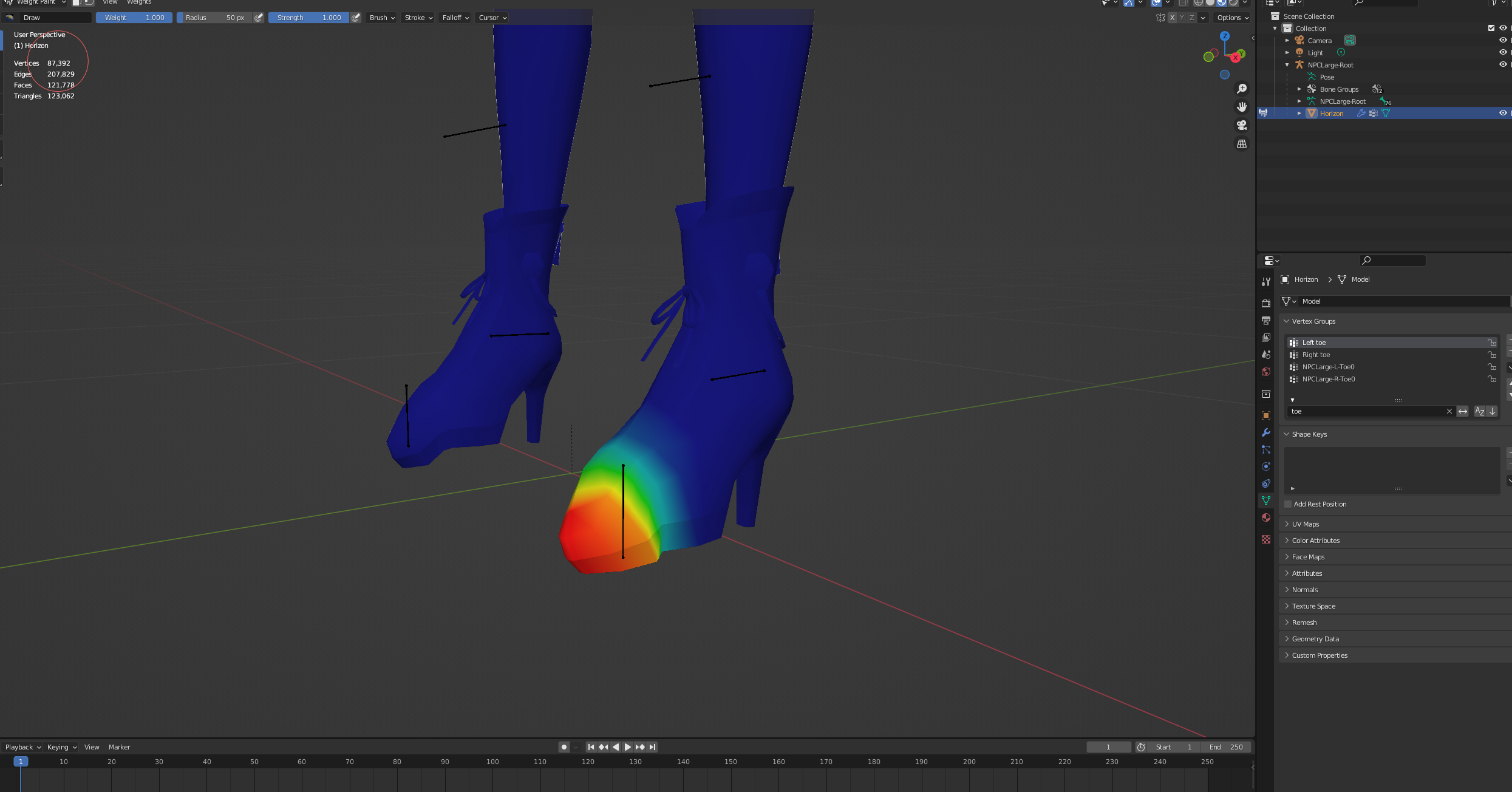Expand the UV Maps panel
1512x792 pixels.
click(1306, 524)
